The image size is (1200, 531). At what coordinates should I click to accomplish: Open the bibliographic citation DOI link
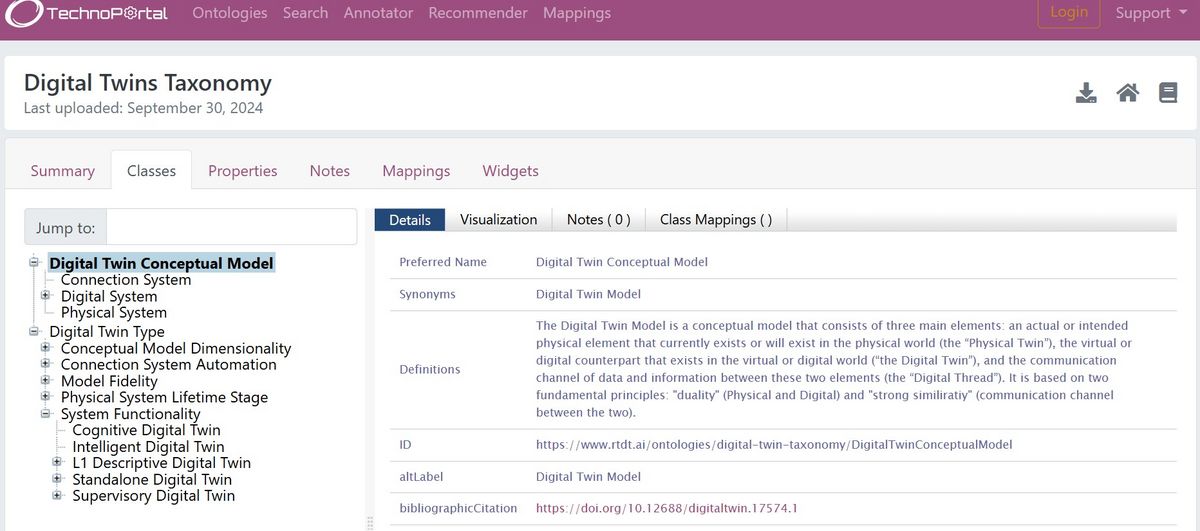[666, 508]
